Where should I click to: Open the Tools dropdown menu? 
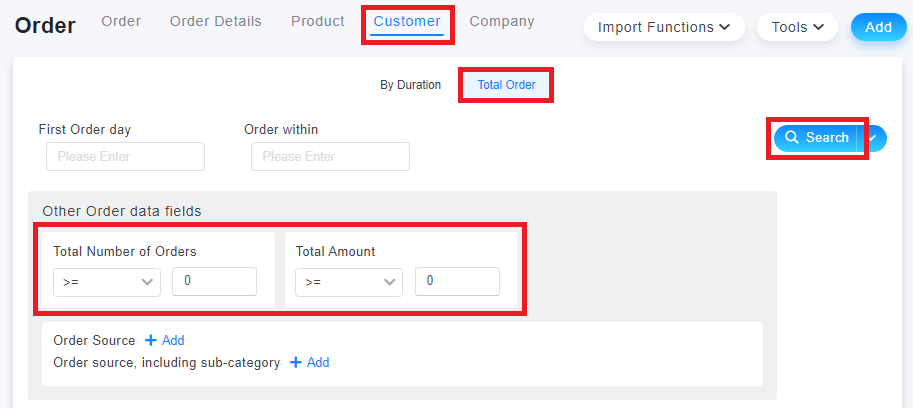tap(797, 27)
